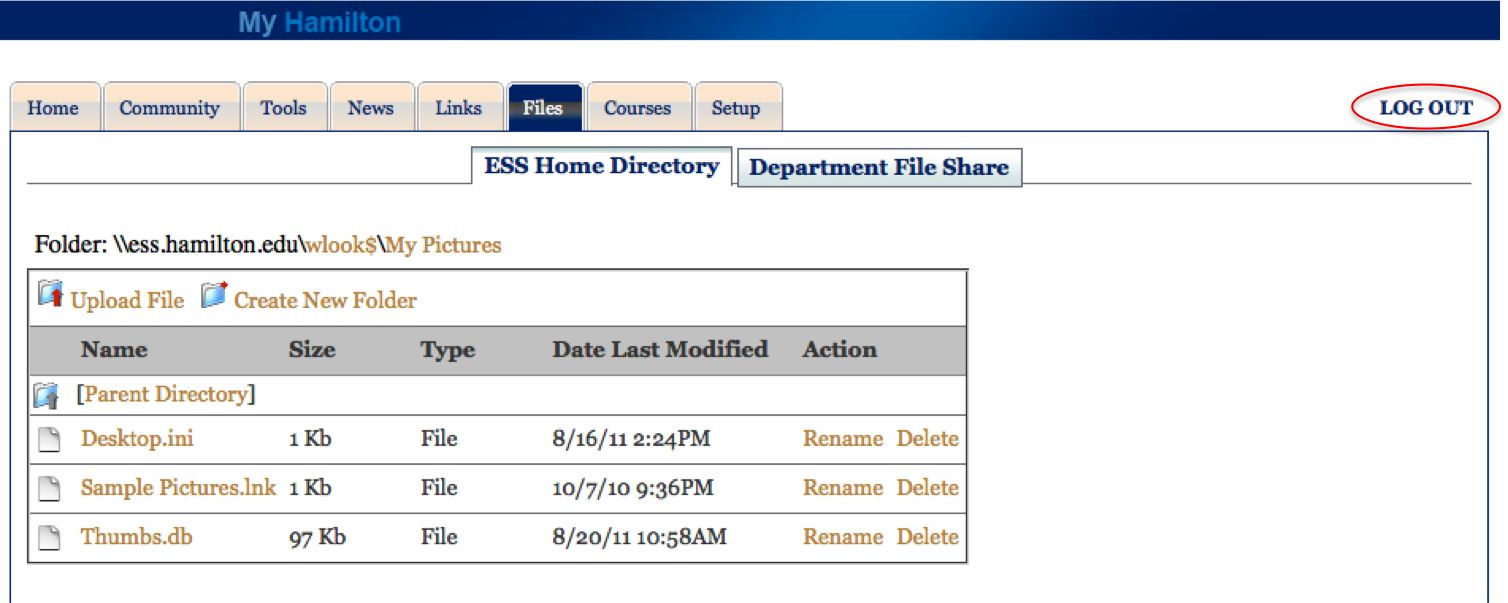Viewport: 1508px width, 603px height.
Task: Click the date 8/20/11 10:58AM
Action: click(x=639, y=537)
